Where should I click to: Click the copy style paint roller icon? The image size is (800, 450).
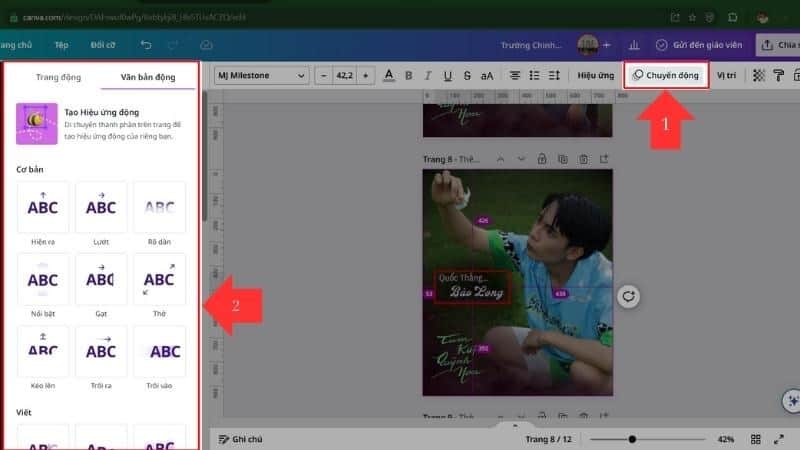(779, 75)
